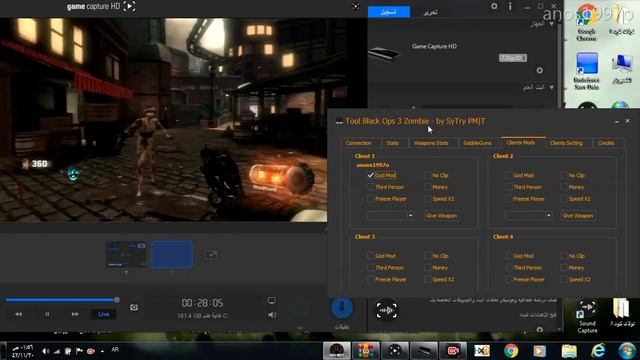The image size is (640, 360).
Task: Click the Game Capture HD logo play icon
Action: [x=129, y=6]
